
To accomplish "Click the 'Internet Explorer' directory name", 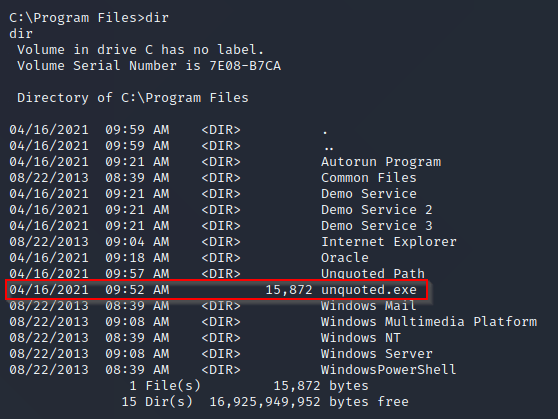I will (389, 242).
